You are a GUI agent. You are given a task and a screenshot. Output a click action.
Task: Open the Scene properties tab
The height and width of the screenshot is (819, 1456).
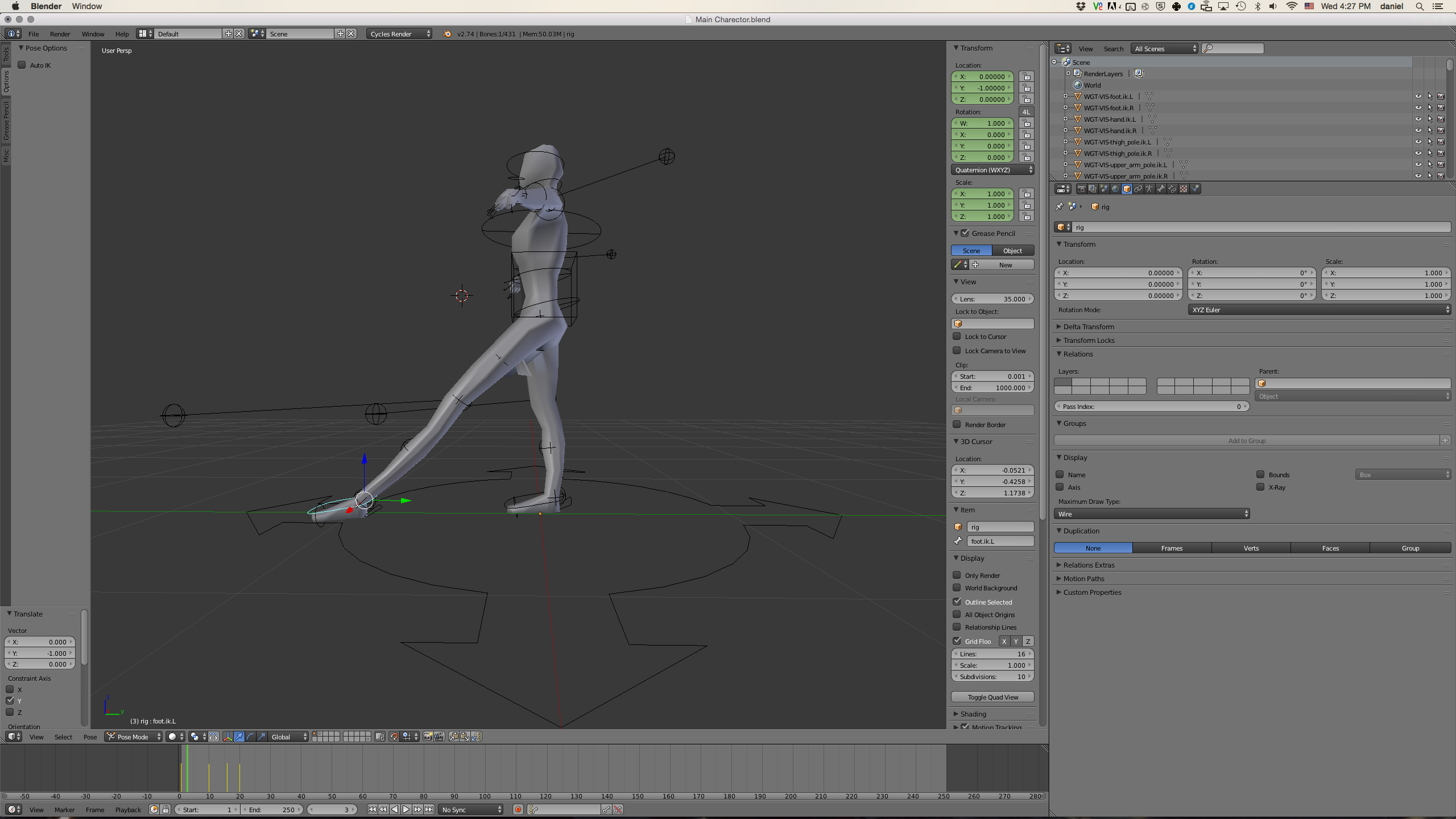[1104, 189]
